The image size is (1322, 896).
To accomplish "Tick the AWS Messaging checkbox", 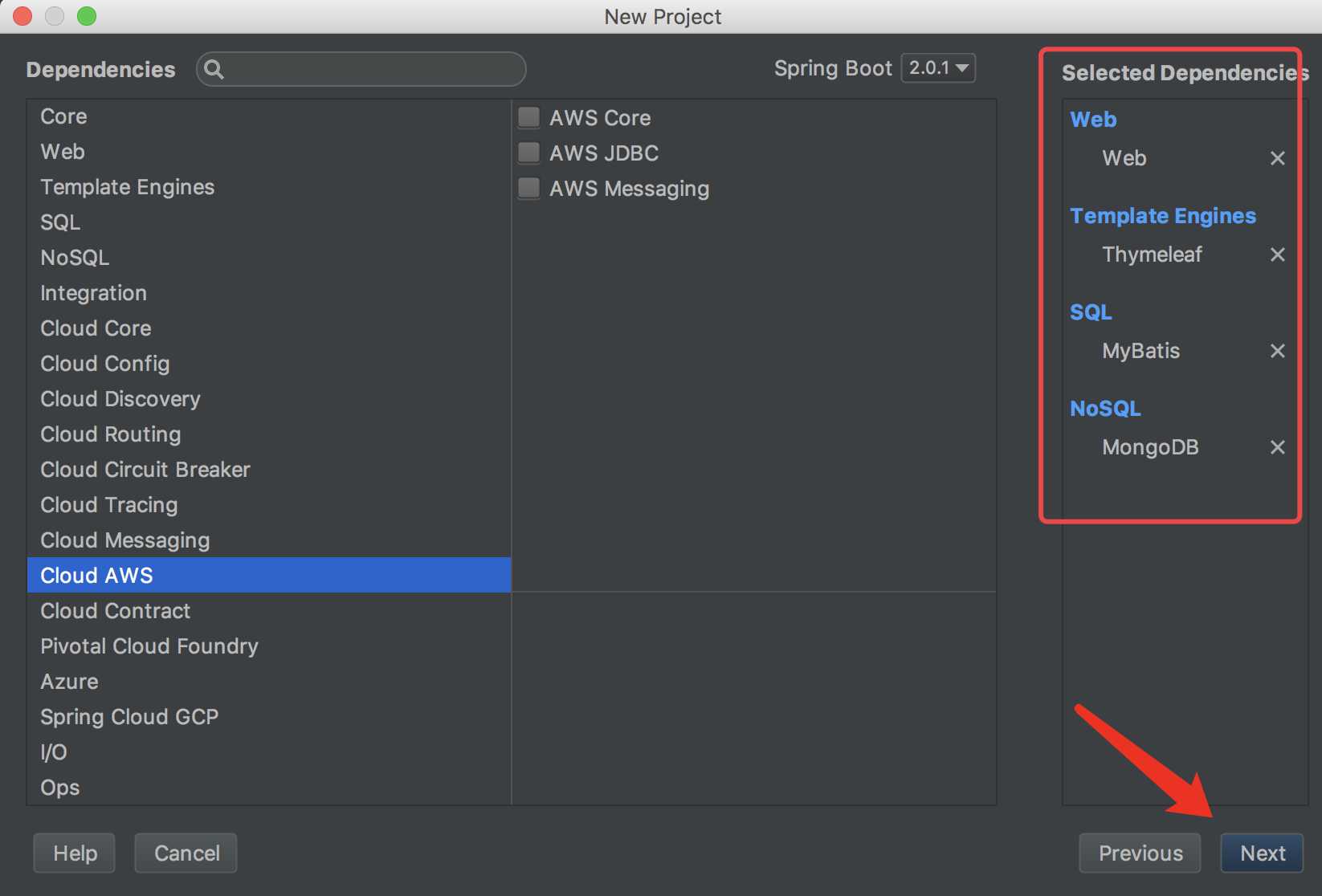I will point(528,188).
